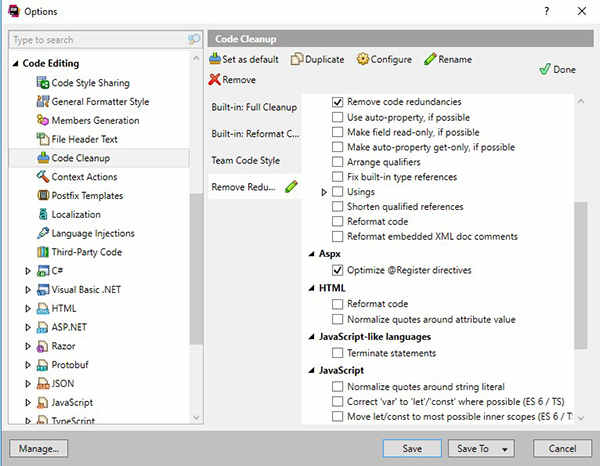Click the General Formatter Style icon
This screenshot has height=466, width=600.
click(43, 101)
